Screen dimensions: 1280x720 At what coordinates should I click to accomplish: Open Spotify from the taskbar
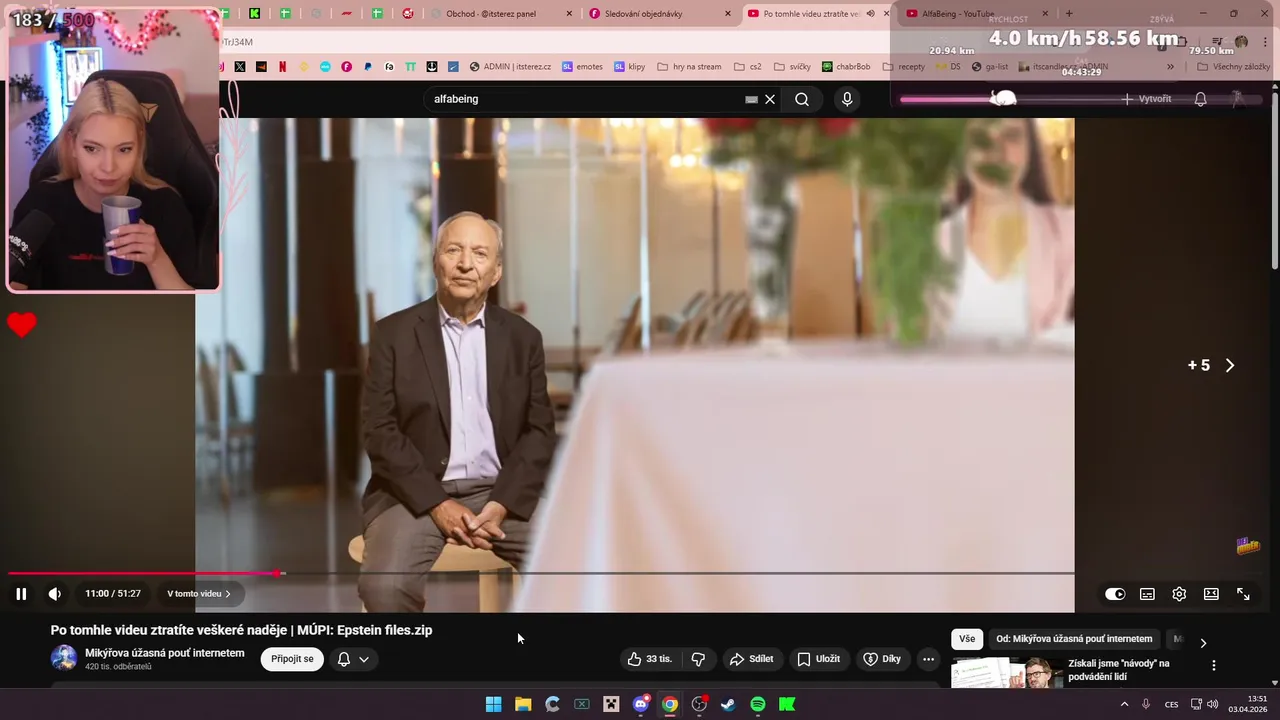pyautogui.click(x=758, y=704)
